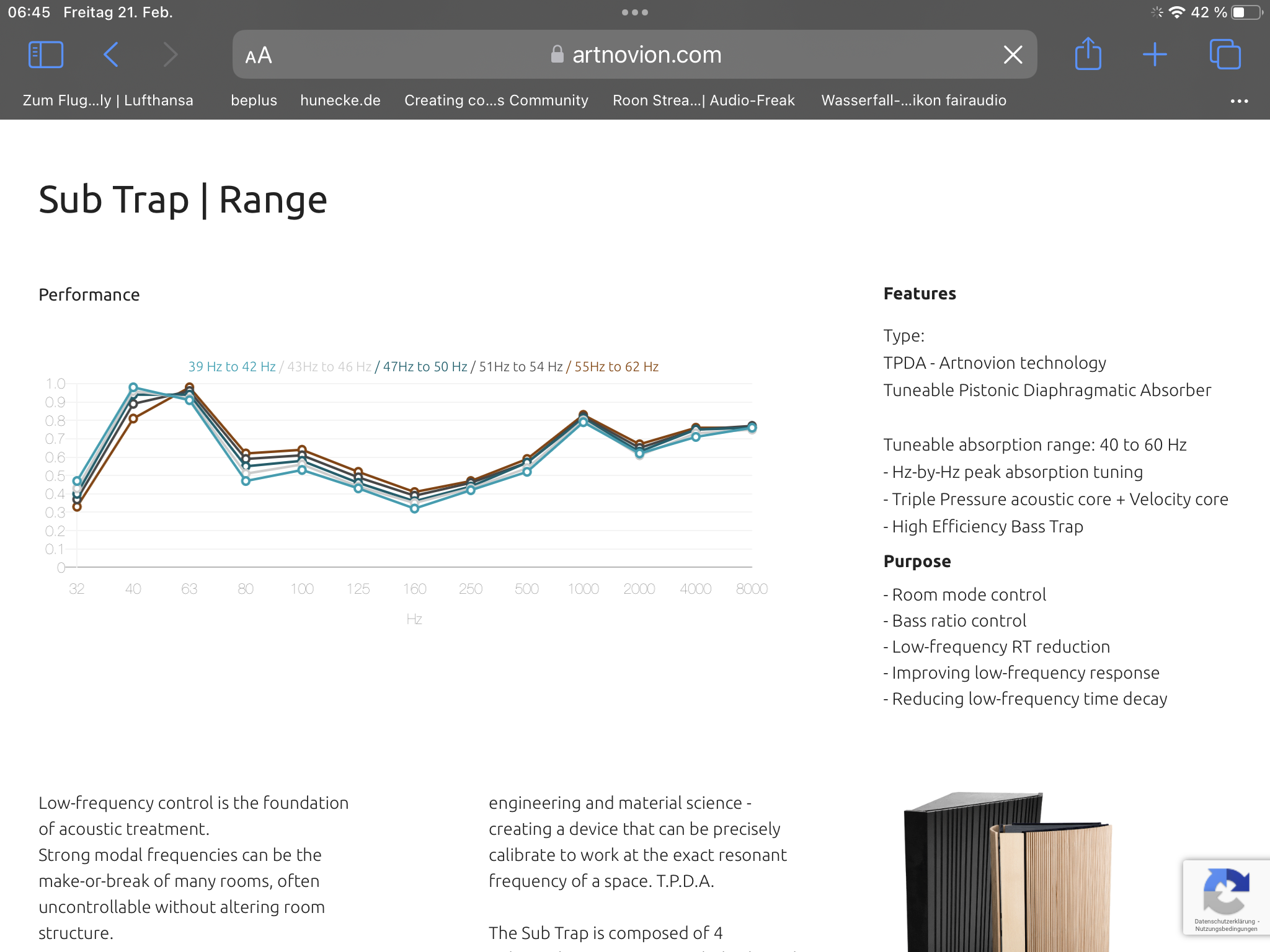Show more bookmarks via ellipsis
Image resolution: width=1270 pixels, height=952 pixels.
tap(1239, 101)
